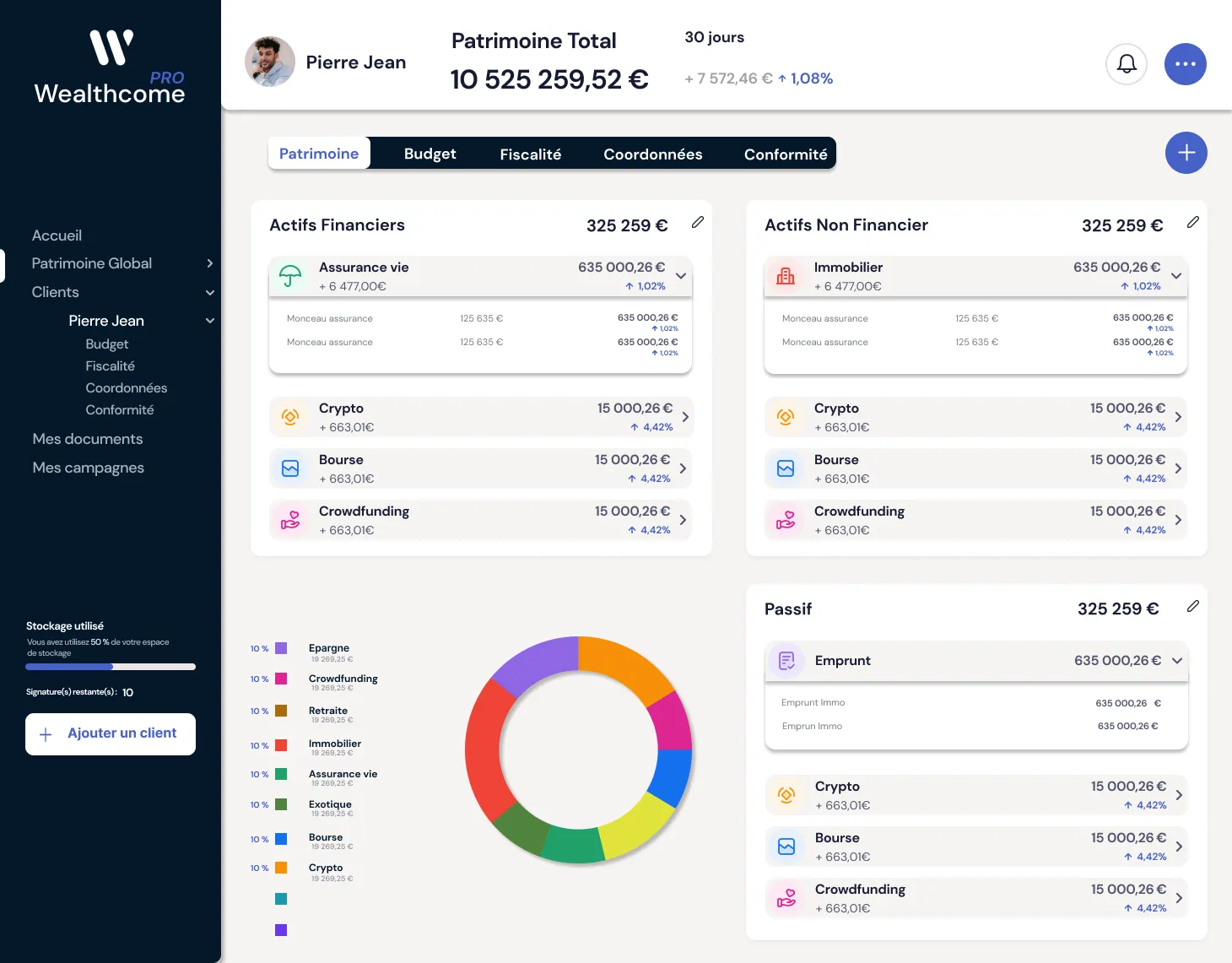
Task: Select the Patrimoine tab
Action: click(319, 154)
